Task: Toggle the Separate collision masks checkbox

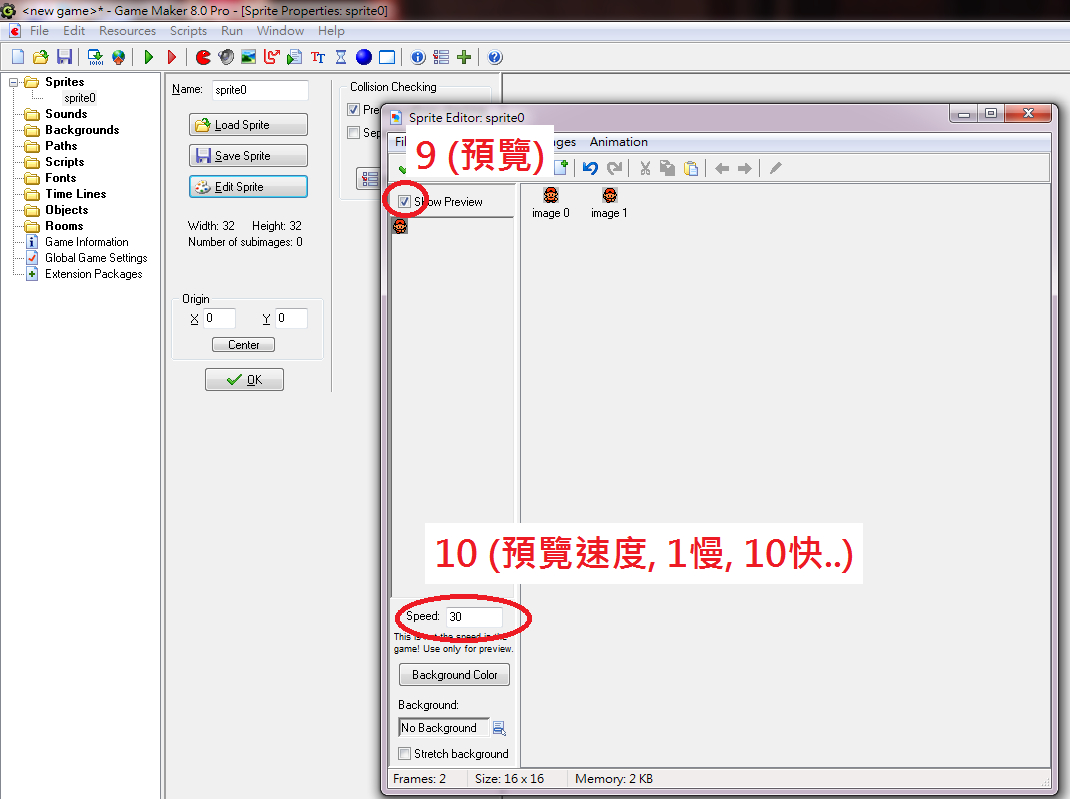Action: [x=353, y=132]
